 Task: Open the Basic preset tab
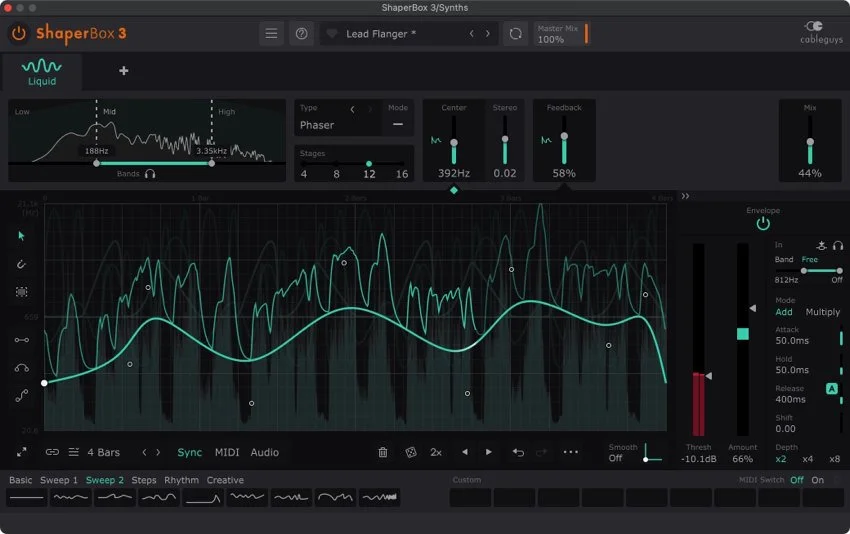21,480
